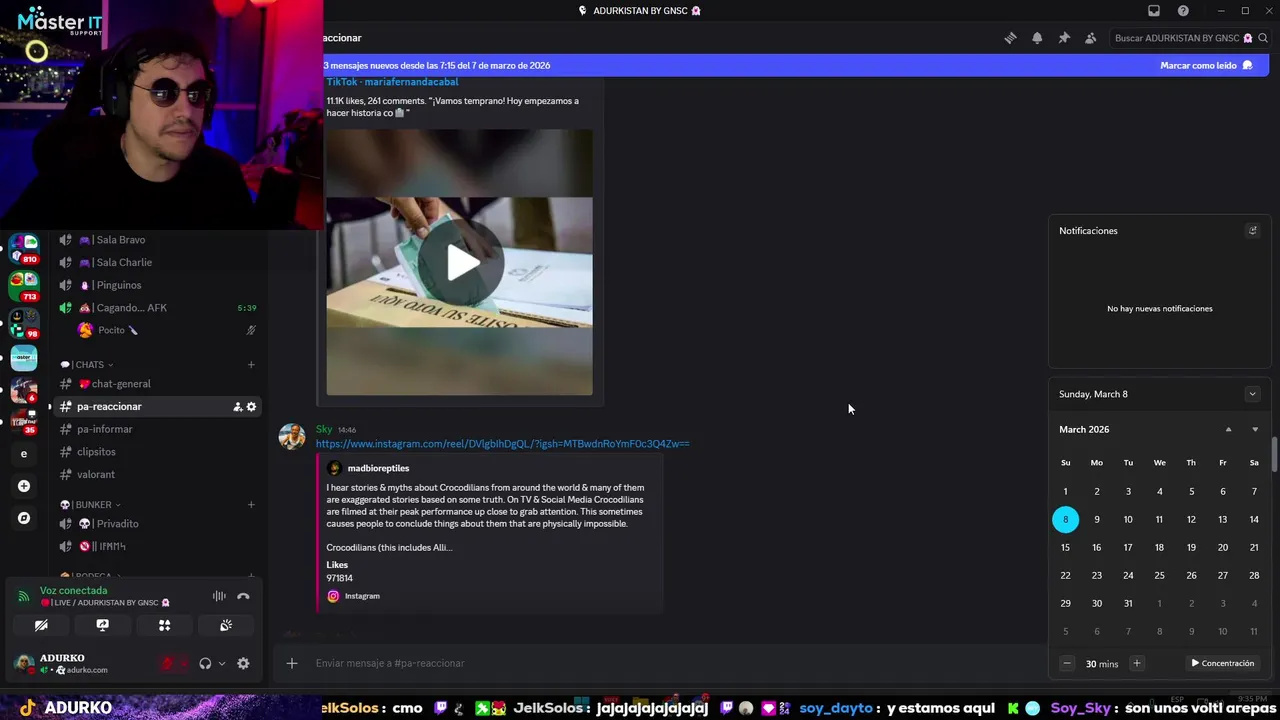Toggle noise suppression waveform icon

pos(219,596)
